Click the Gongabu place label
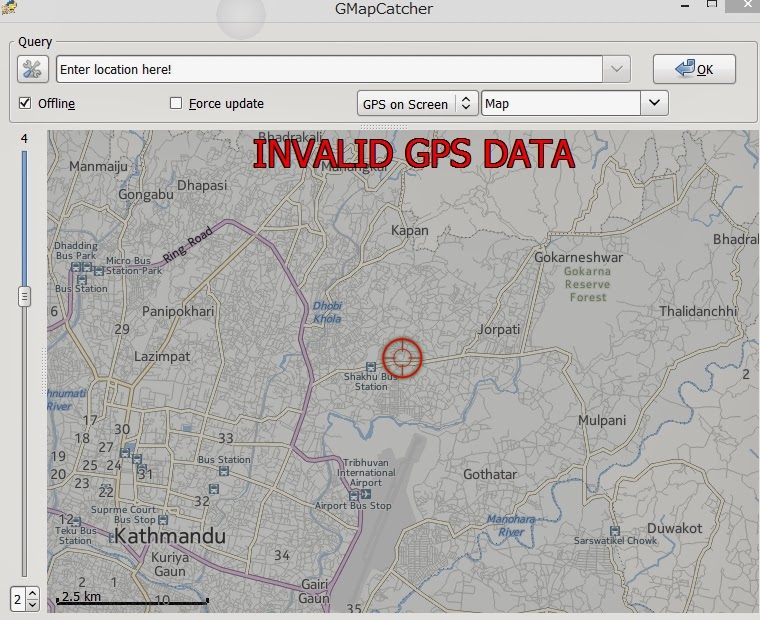 (x=146, y=195)
